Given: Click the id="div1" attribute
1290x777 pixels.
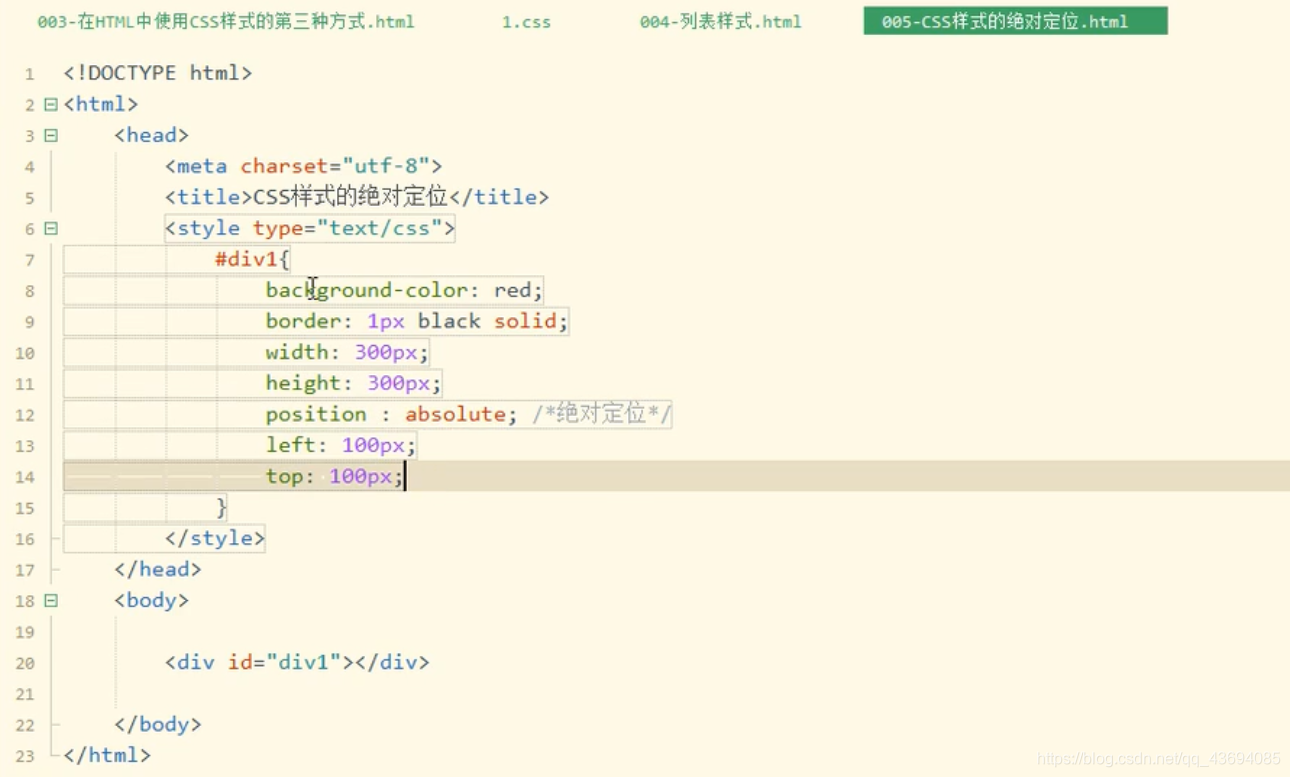Looking at the screenshot, I should [x=285, y=662].
